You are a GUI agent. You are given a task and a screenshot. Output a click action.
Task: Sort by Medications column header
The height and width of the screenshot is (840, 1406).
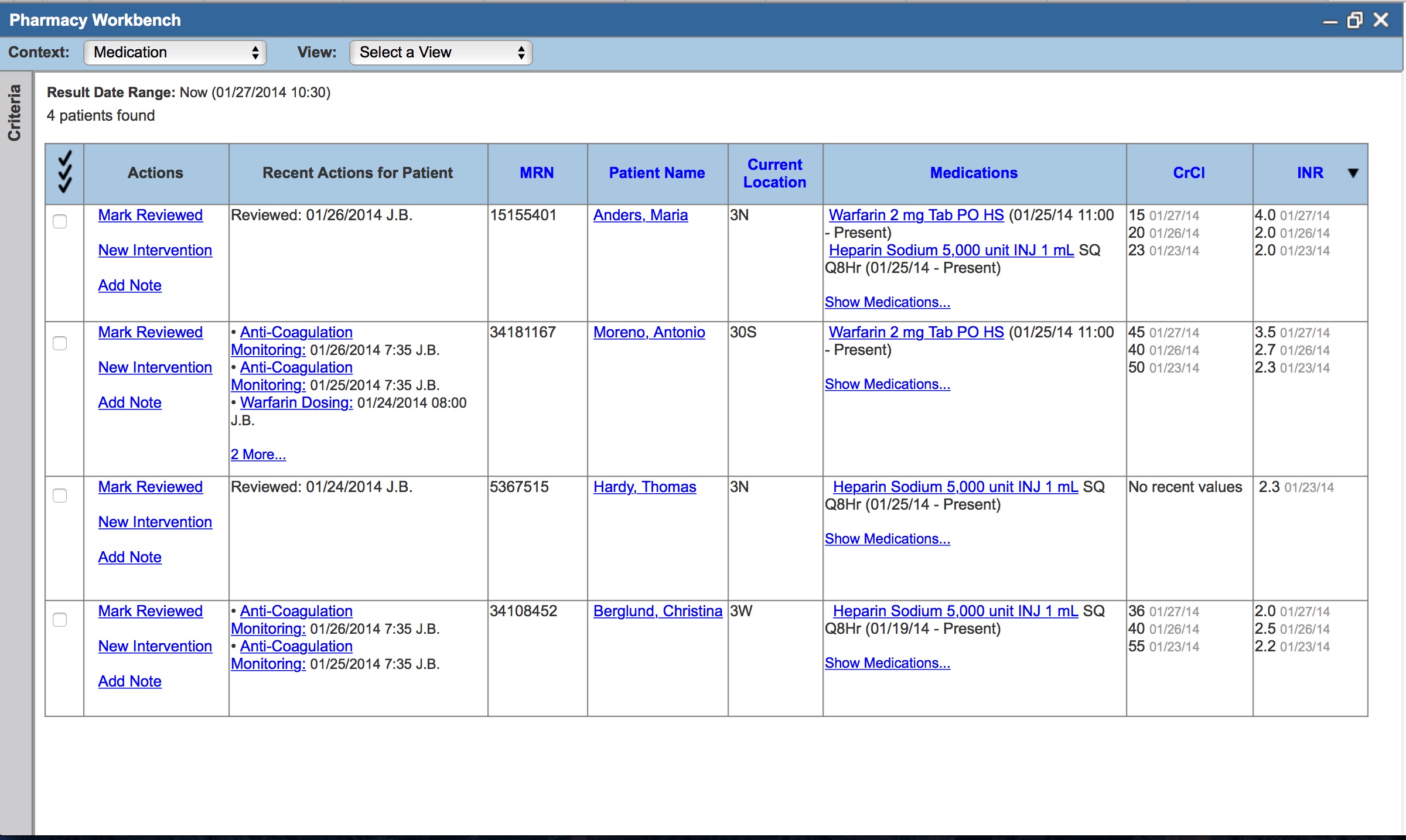tap(974, 173)
